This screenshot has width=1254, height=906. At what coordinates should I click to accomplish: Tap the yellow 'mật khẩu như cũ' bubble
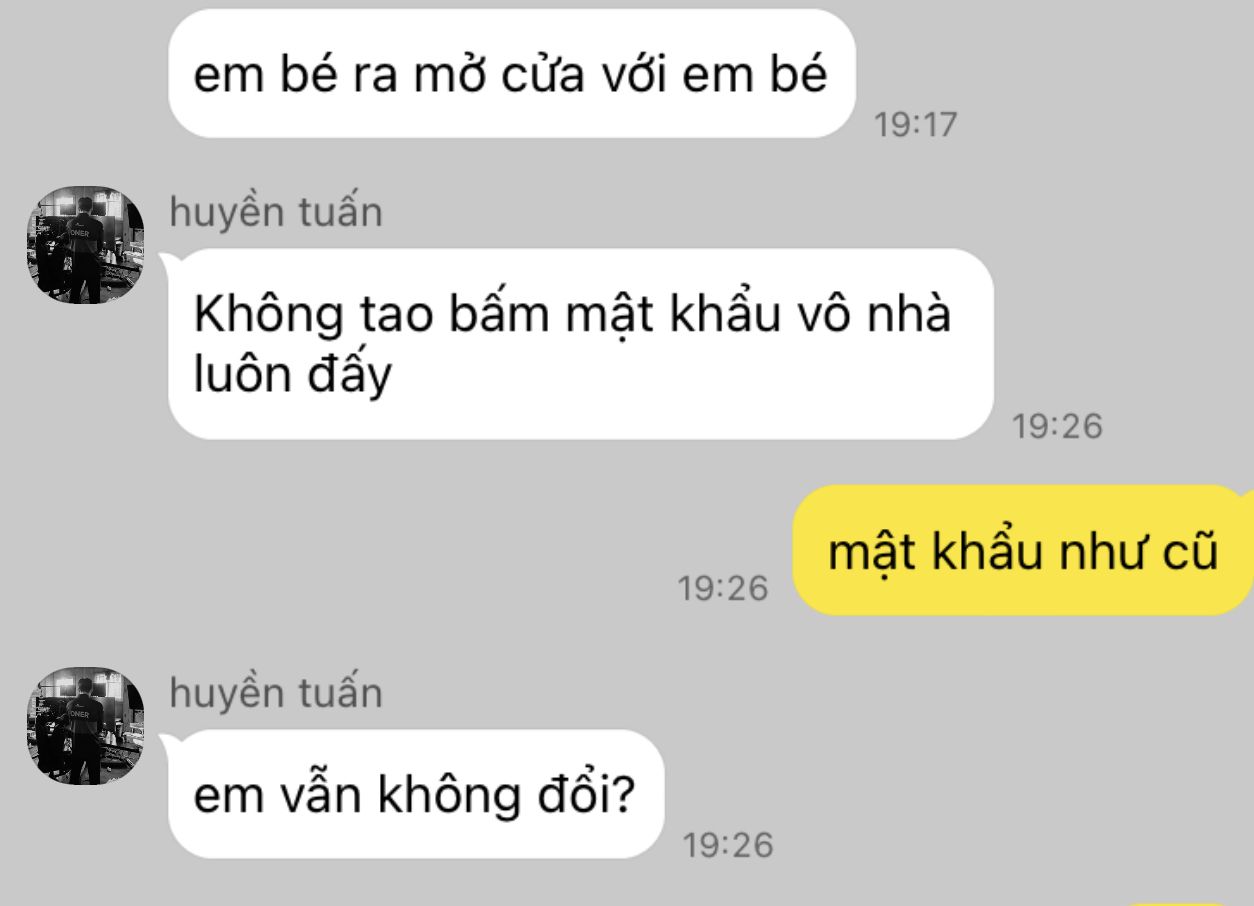1024,550
